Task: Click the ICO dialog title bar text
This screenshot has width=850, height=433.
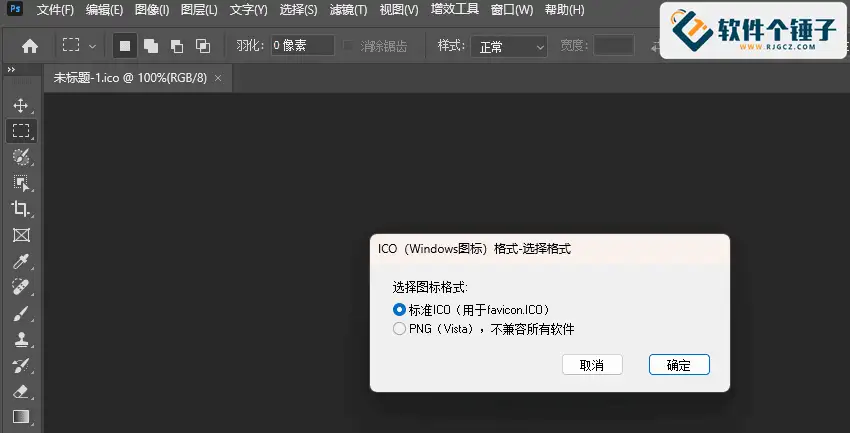Action: 474,249
